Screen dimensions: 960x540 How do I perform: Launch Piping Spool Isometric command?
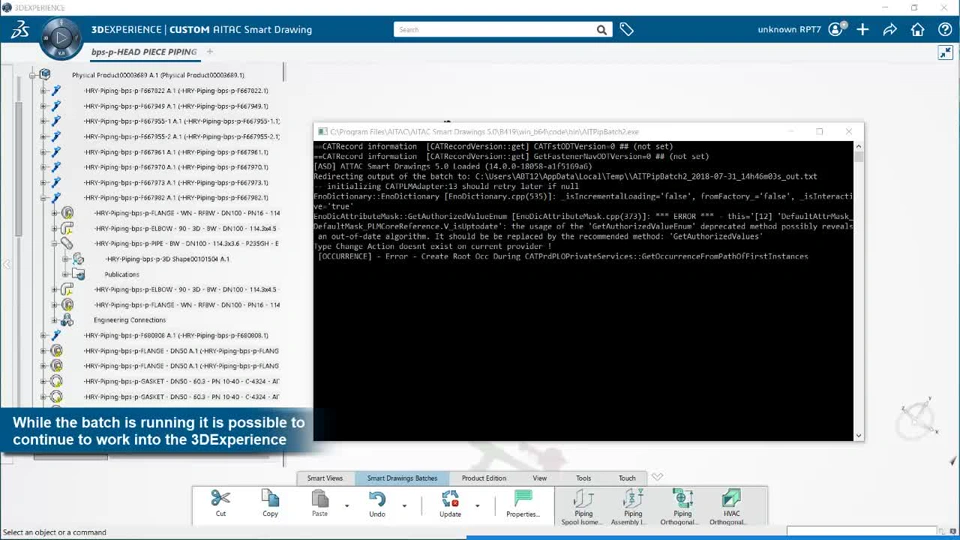[x=583, y=507]
